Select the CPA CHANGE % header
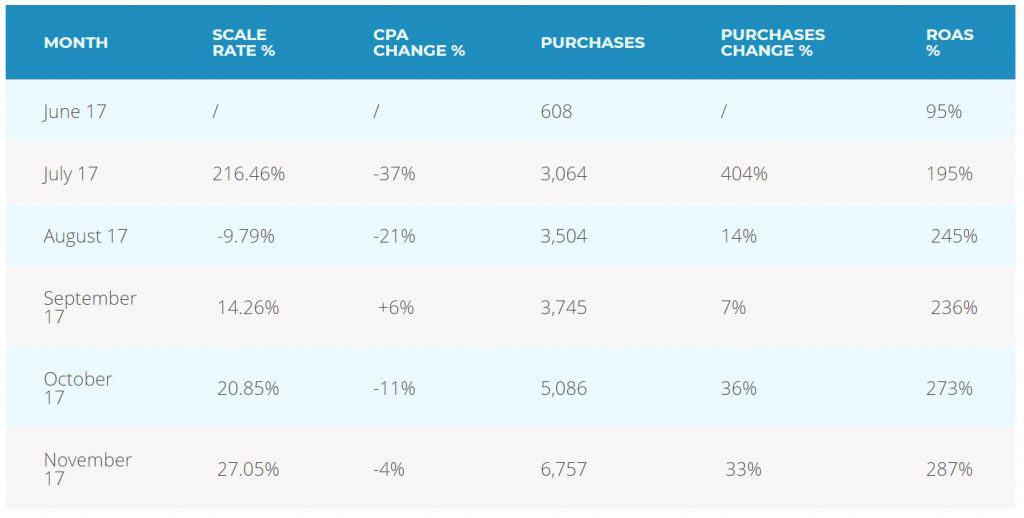 (x=419, y=42)
